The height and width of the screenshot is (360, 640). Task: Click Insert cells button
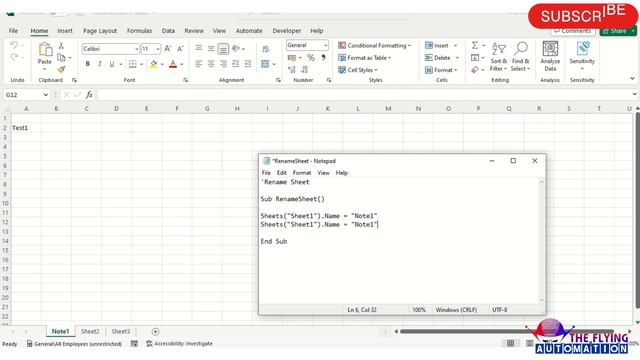click(x=437, y=45)
